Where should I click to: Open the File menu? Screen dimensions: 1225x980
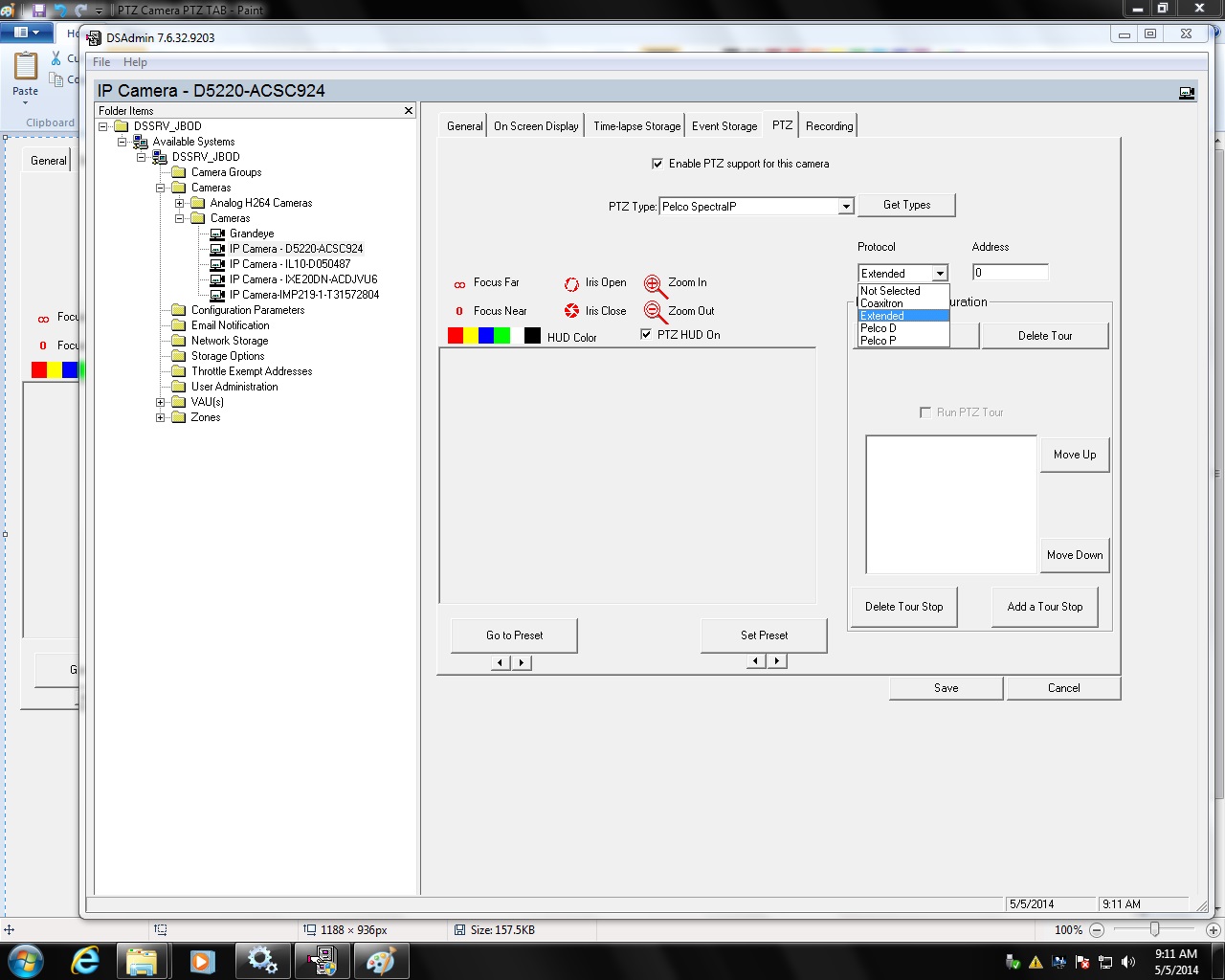(x=101, y=62)
